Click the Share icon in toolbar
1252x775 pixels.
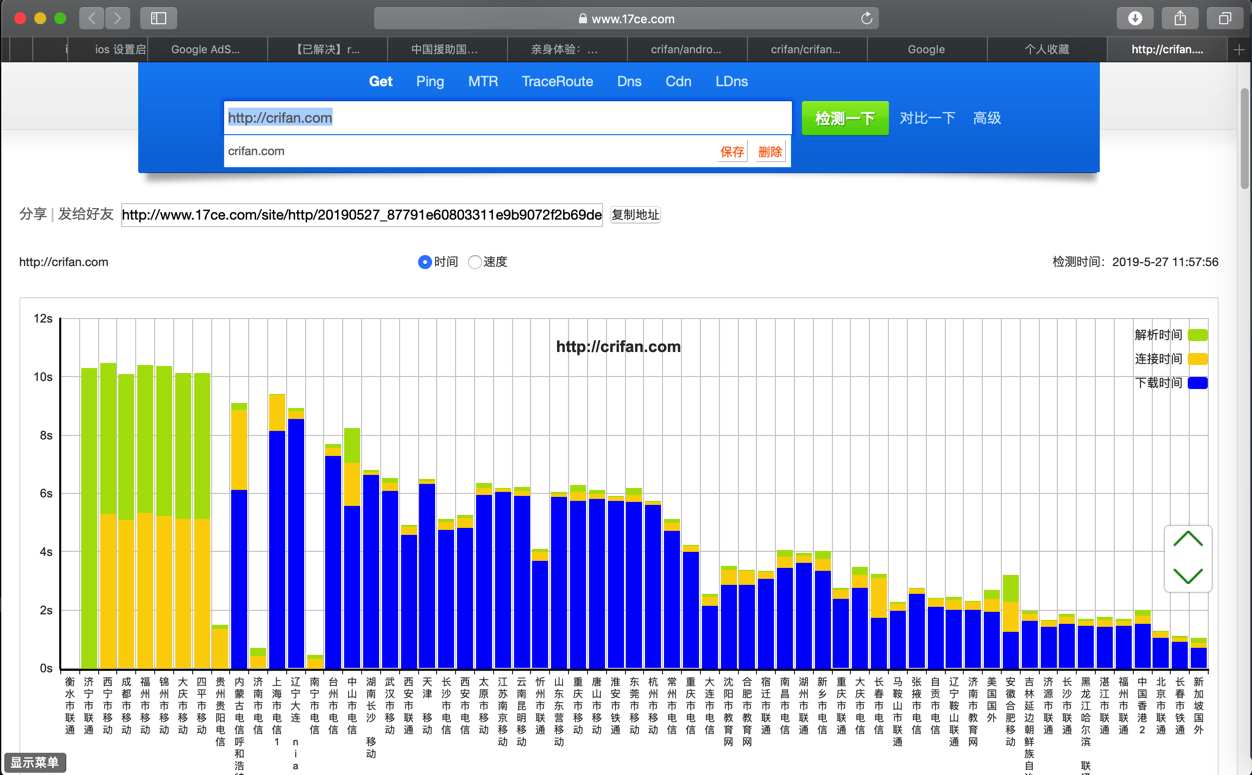click(1180, 18)
